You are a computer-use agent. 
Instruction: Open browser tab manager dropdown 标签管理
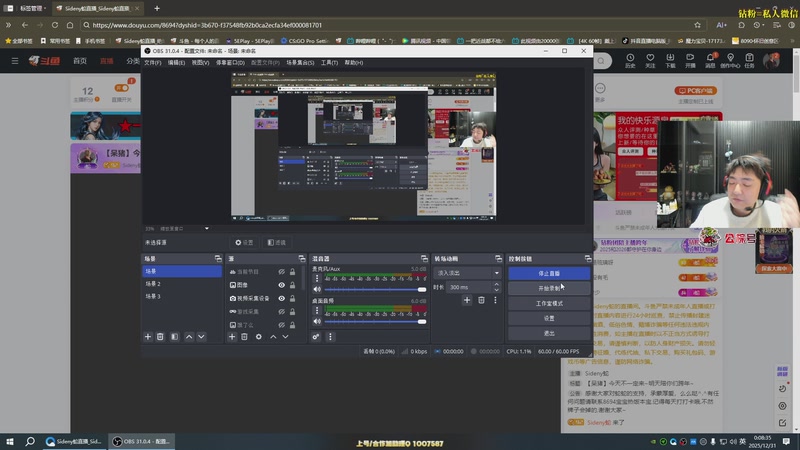[x=32, y=9]
